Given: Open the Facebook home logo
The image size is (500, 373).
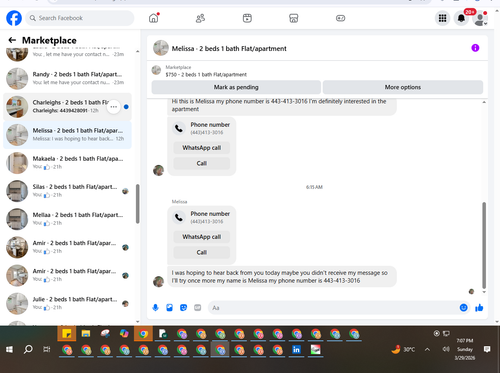Looking at the screenshot, I should tap(14, 18).
